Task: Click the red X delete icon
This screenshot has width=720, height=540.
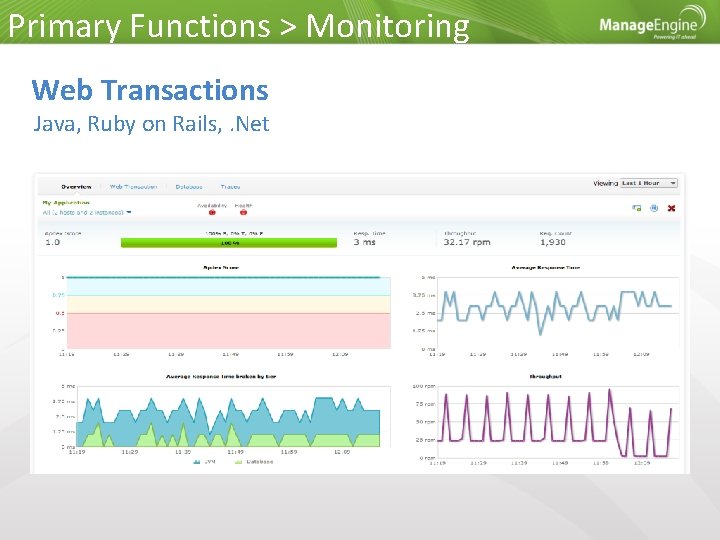Action: coord(671,208)
